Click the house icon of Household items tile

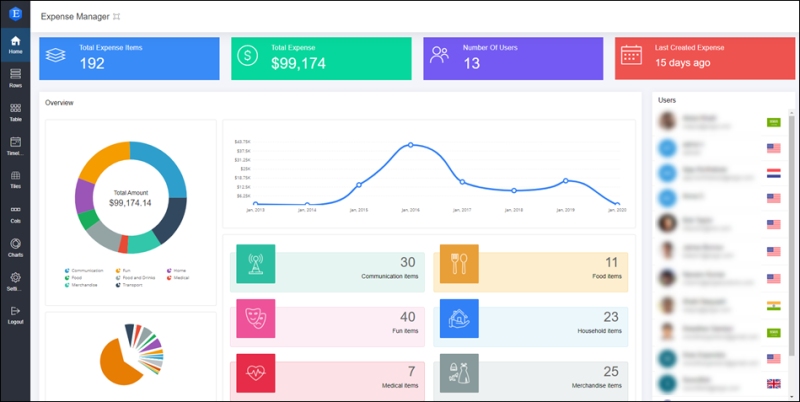(459, 318)
